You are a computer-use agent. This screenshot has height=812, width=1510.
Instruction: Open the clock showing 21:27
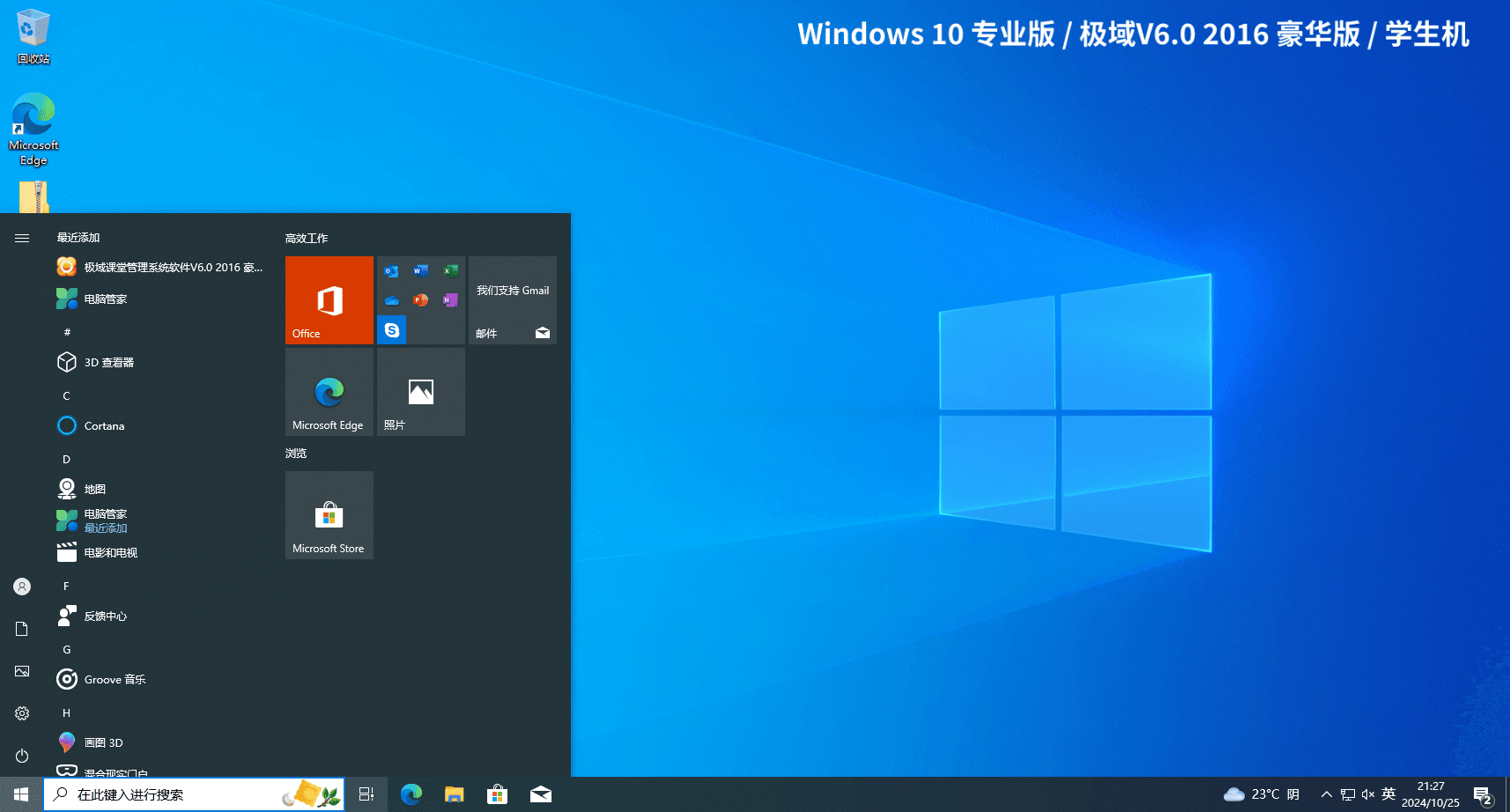[1431, 794]
